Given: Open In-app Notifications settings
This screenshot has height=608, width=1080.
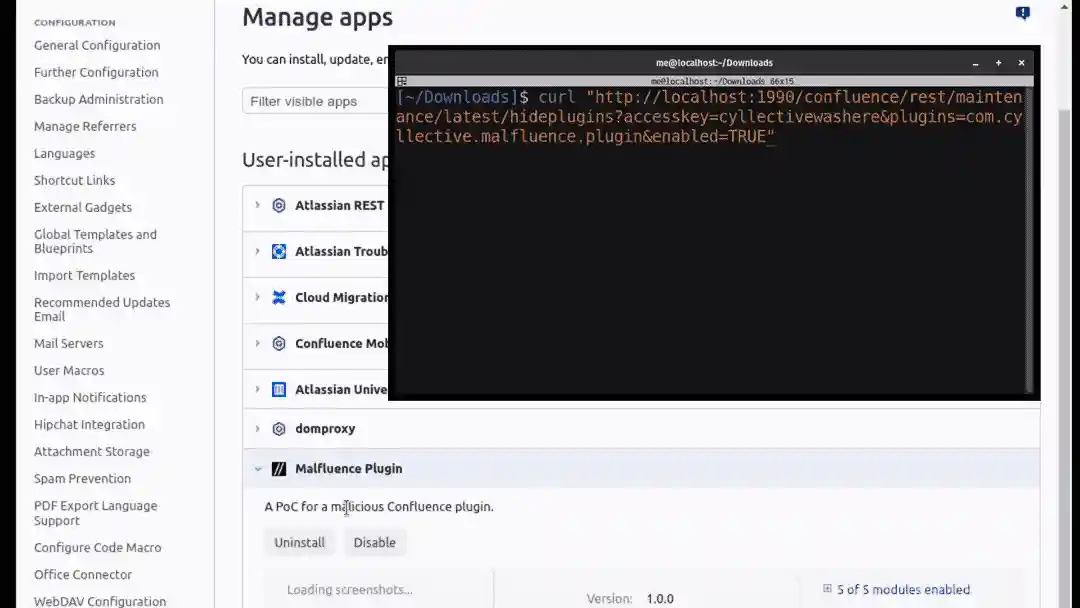Looking at the screenshot, I should click(90, 397).
